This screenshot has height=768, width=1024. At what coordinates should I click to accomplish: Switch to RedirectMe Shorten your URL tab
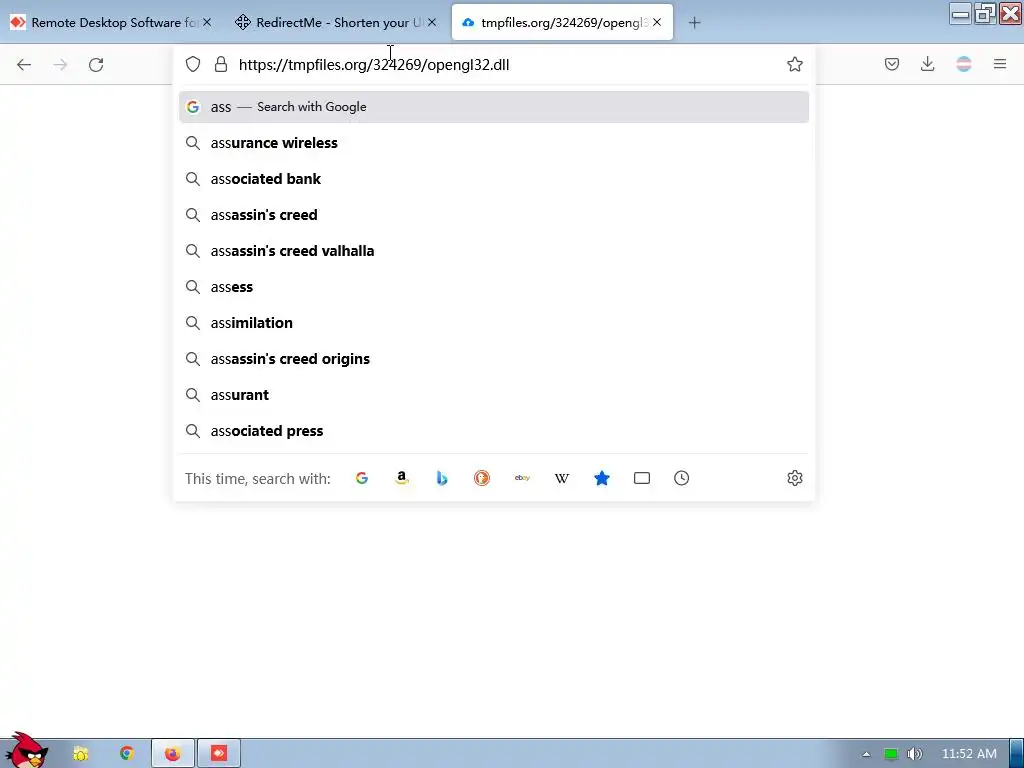click(336, 22)
